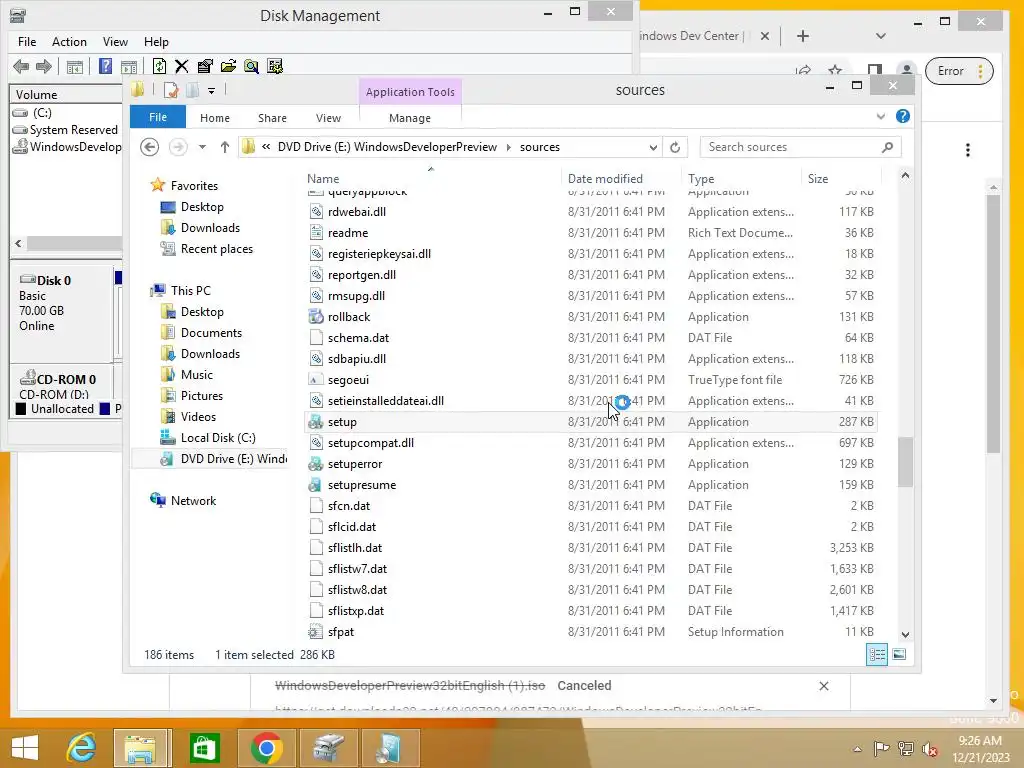
Task: Click the Refresh icon in Disk Management toolbar
Action: pyautogui.click(x=159, y=66)
